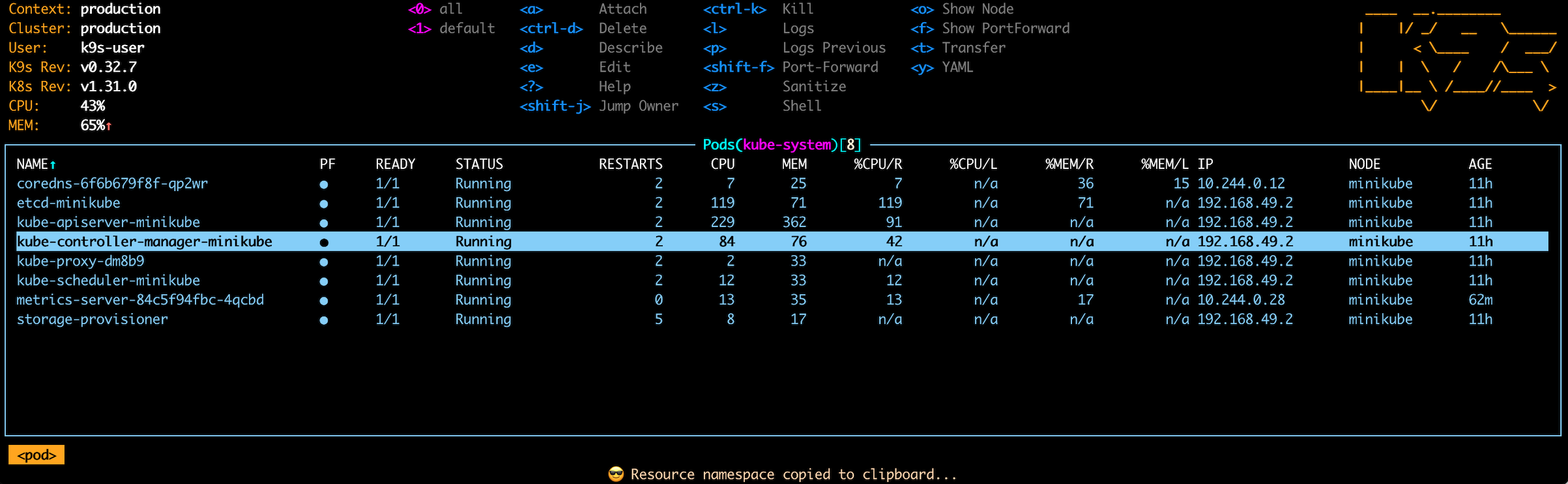
Task: Click the User k9s-user value
Action: click(113, 48)
